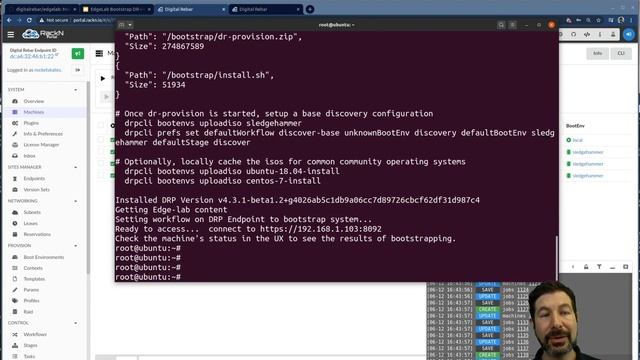This screenshot has height=360, width=640.
Task: Click the Machines list header icon
Action: tap(99, 53)
